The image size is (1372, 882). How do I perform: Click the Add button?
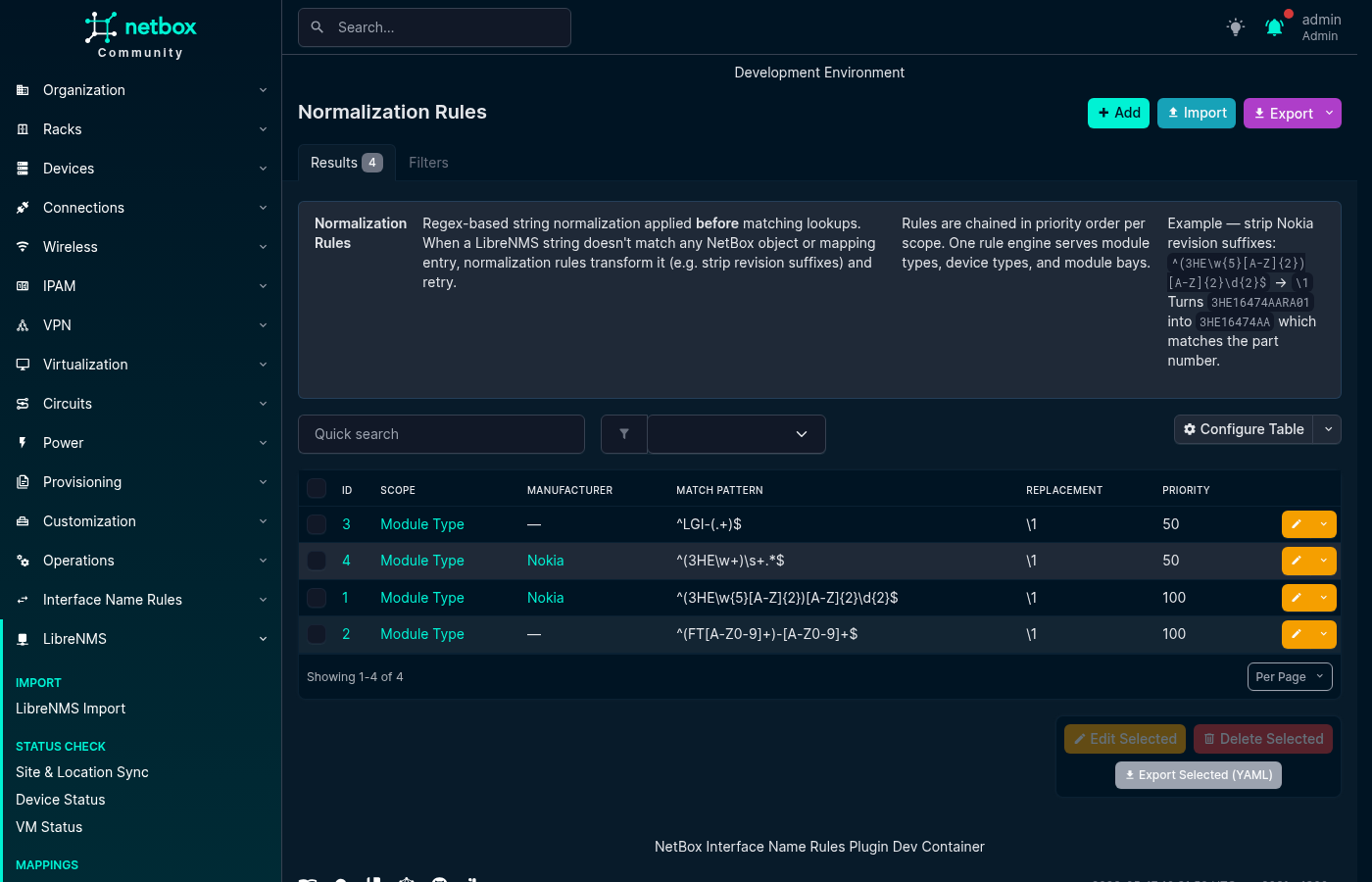(x=1118, y=113)
